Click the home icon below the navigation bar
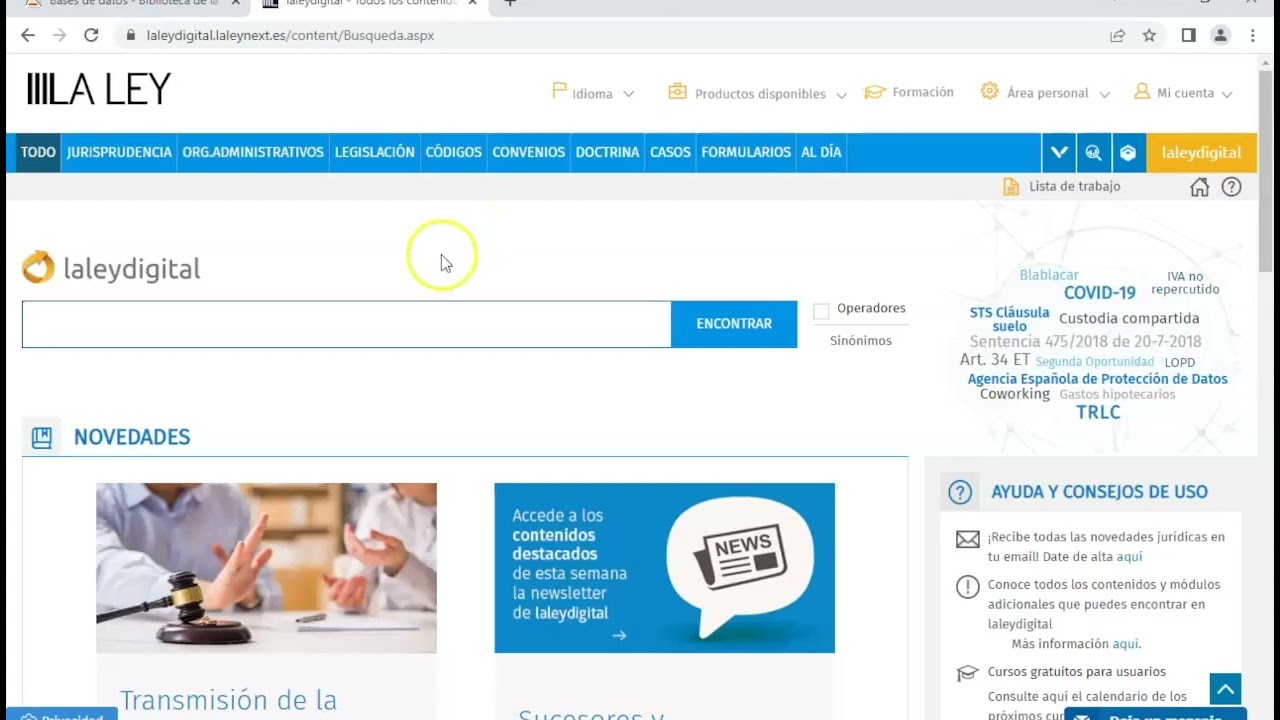The width and height of the screenshot is (1280, 720). [x=1199, y=187]
